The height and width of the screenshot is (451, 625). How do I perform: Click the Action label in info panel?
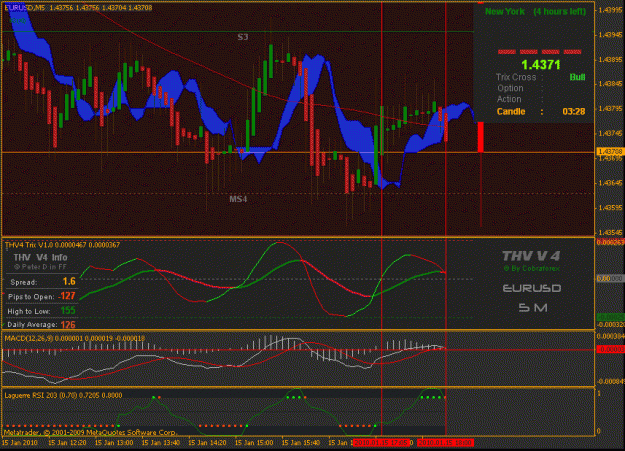coord(509,99)
